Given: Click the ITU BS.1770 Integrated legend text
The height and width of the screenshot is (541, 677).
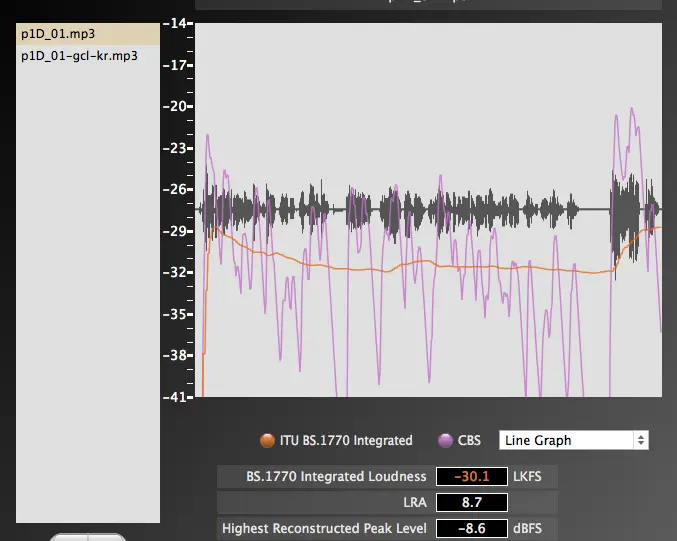Looking at the screenshot, I should 347,440.
